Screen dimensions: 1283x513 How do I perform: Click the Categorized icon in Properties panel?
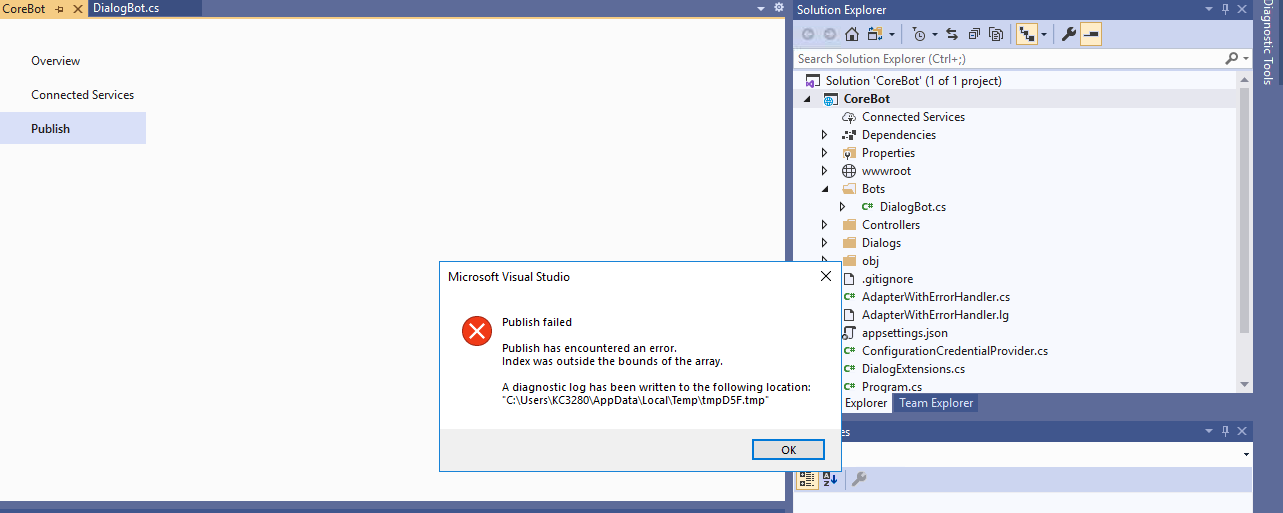click(x=807, y=479)
